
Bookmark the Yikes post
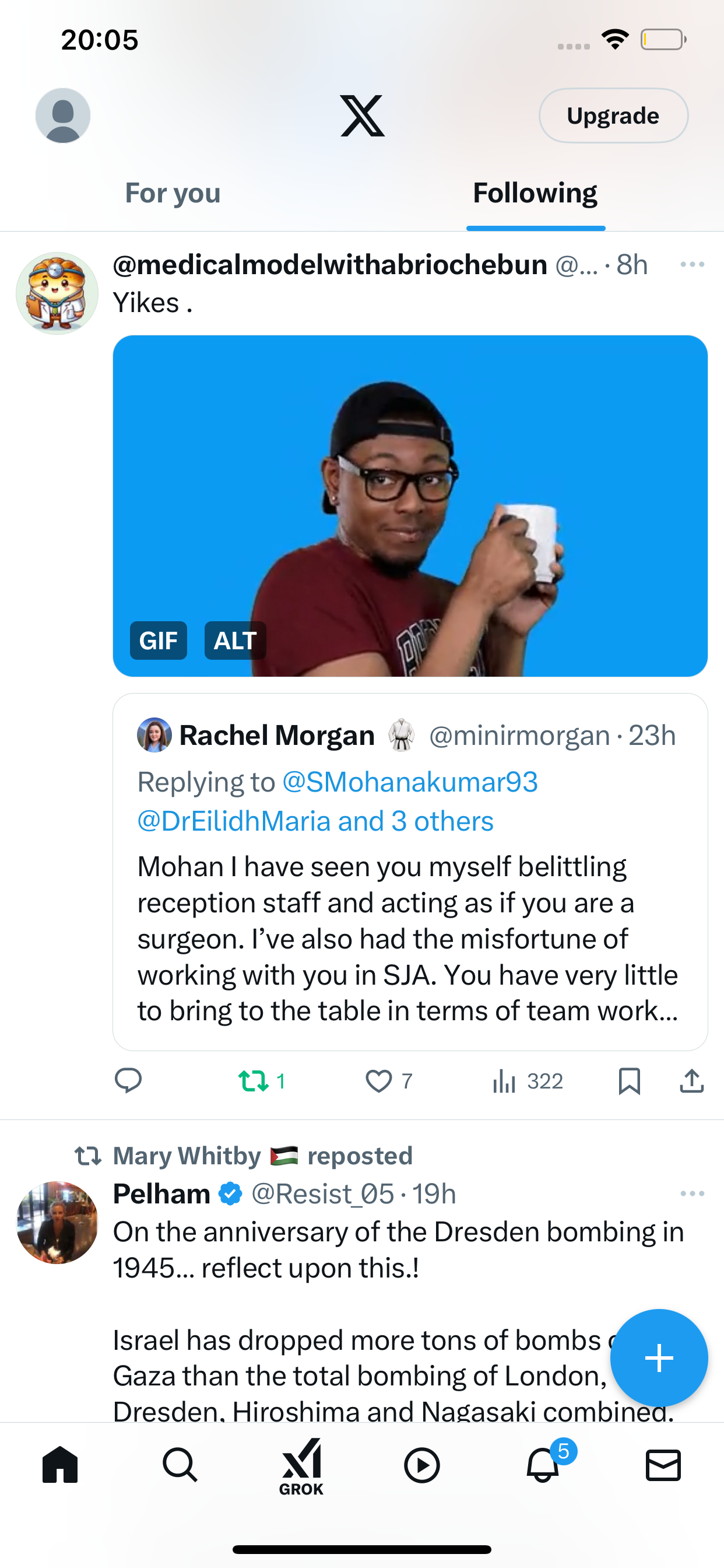(x=629, y=1081)
